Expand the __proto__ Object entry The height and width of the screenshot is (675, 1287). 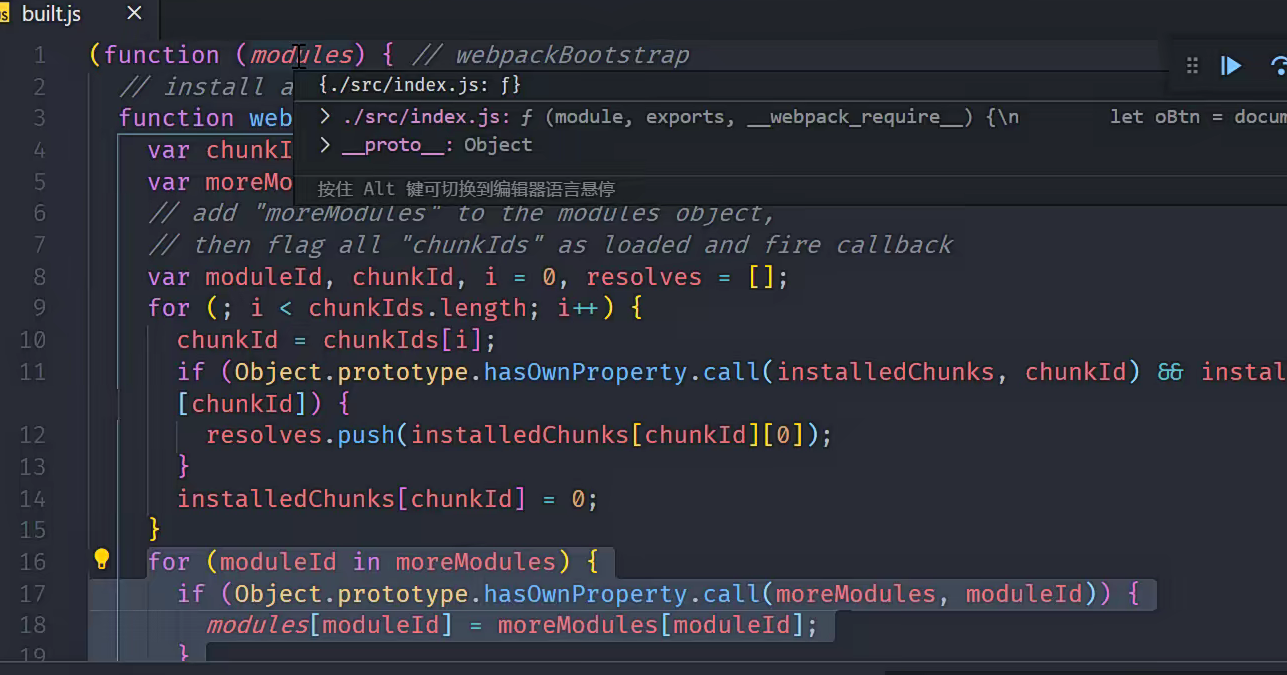(325, 145)
